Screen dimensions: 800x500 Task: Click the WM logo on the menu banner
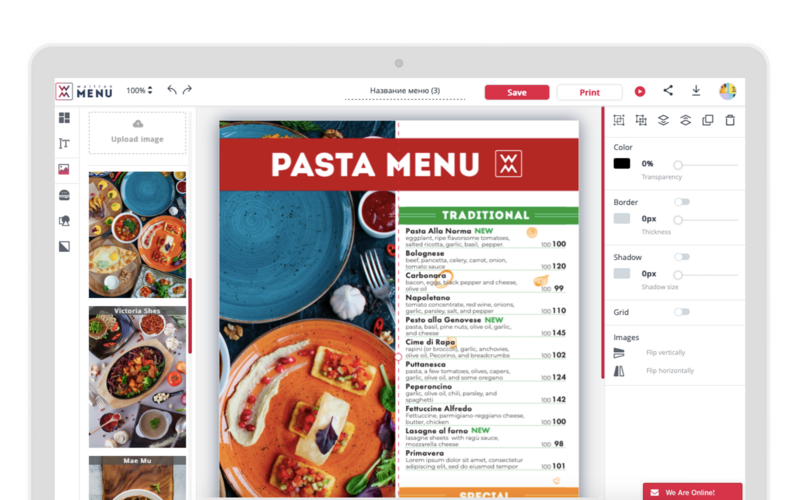pyautogui.click(x=509, y=164)
